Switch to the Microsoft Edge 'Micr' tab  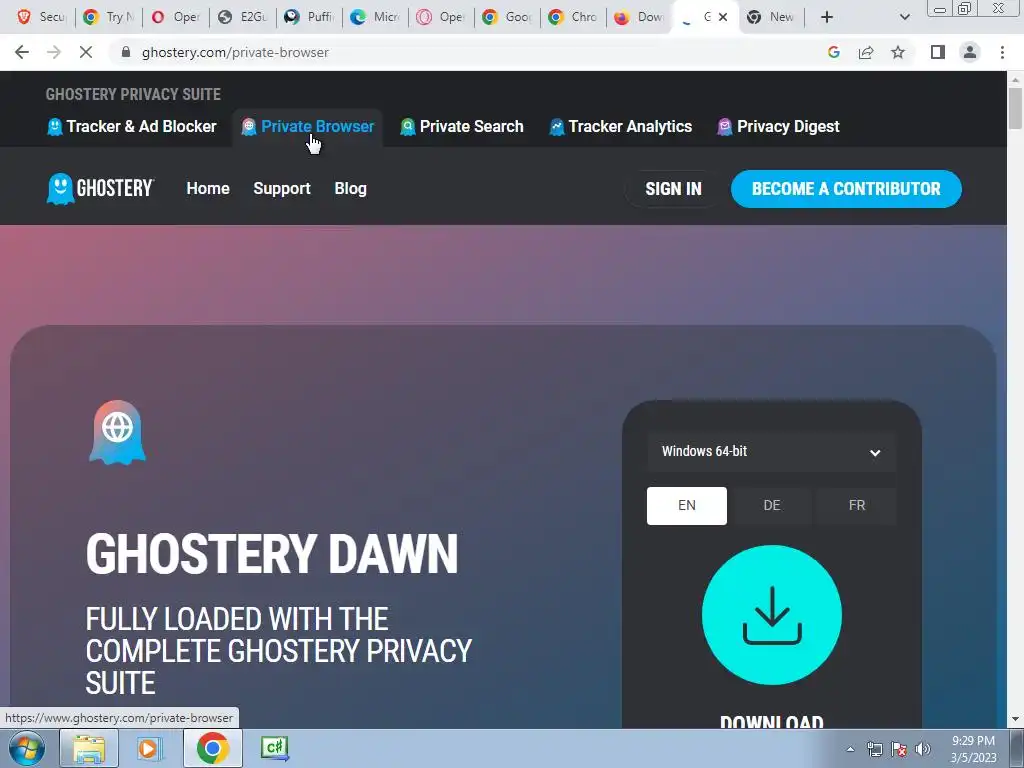coord(376,17)
